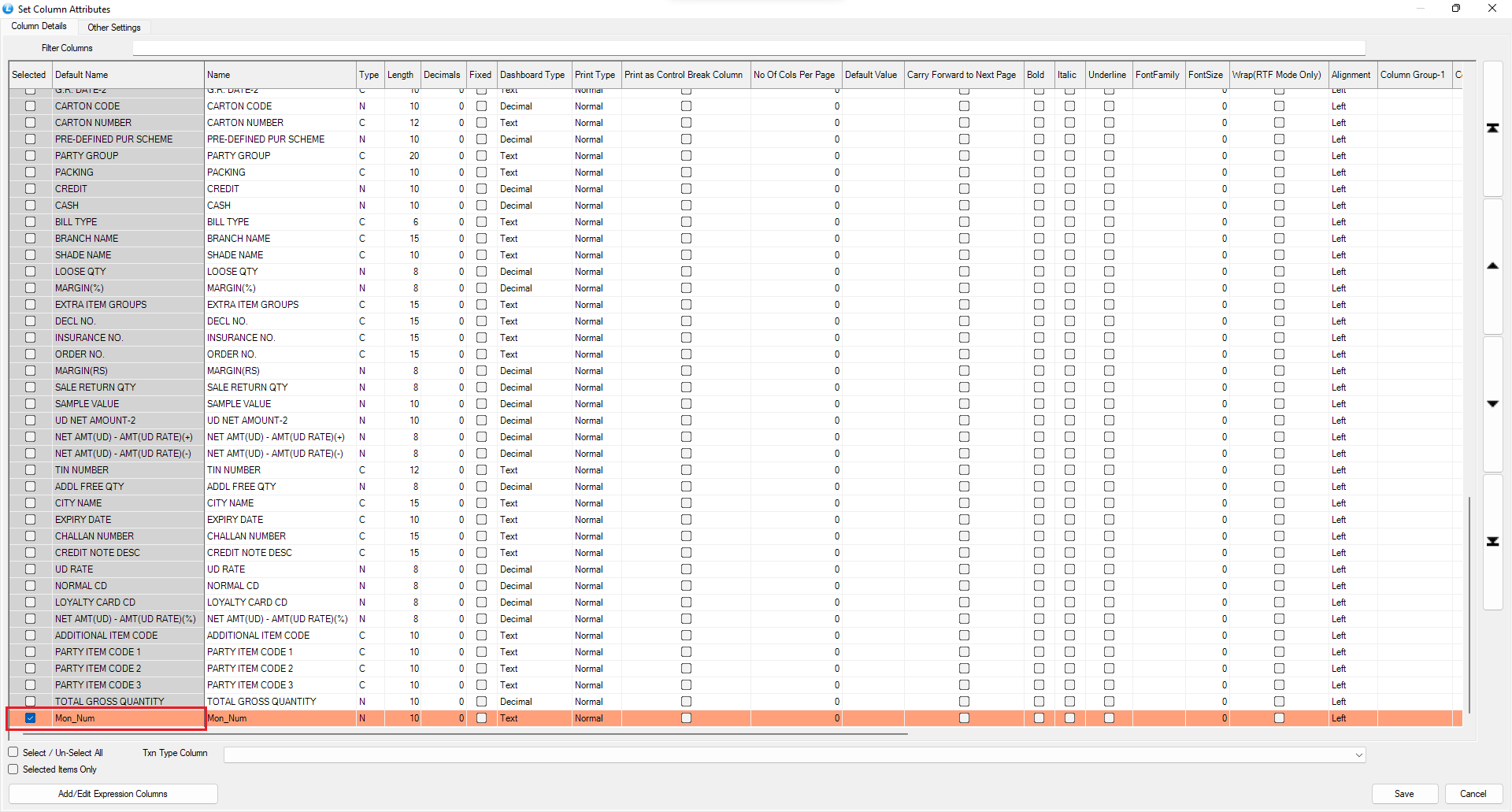This screenshot has height=812, width=1512.
Task: Uncheck the Selected box for Mon_Num
Action: click(x=31, y=718)
